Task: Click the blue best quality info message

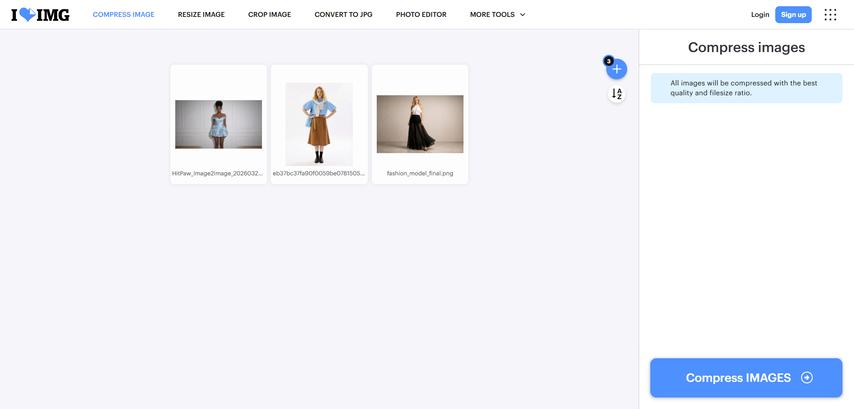Action: [746, 88]
